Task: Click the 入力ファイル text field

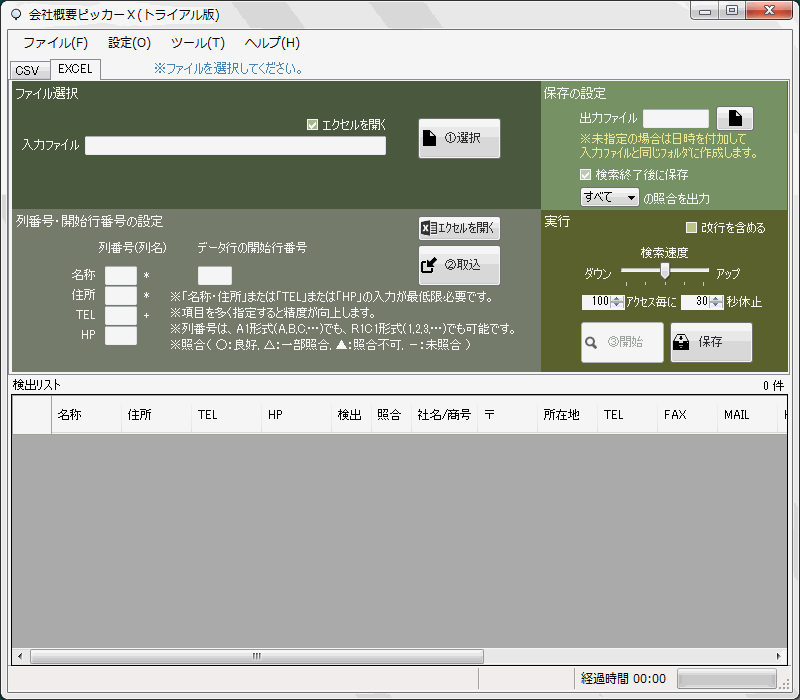Action: 235,146
